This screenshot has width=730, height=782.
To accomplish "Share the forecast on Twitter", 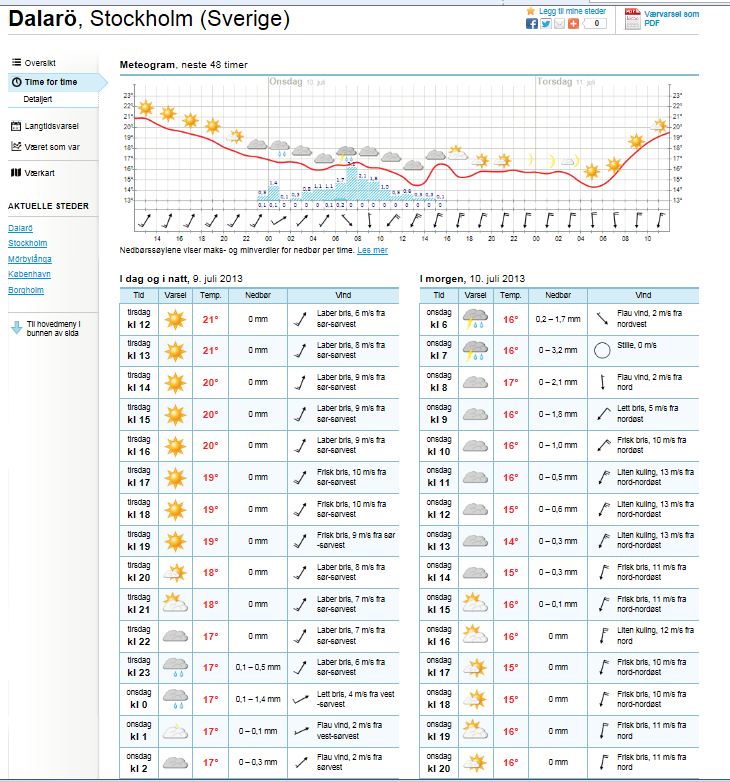I will pyautogui.click(x=546, y=24).
